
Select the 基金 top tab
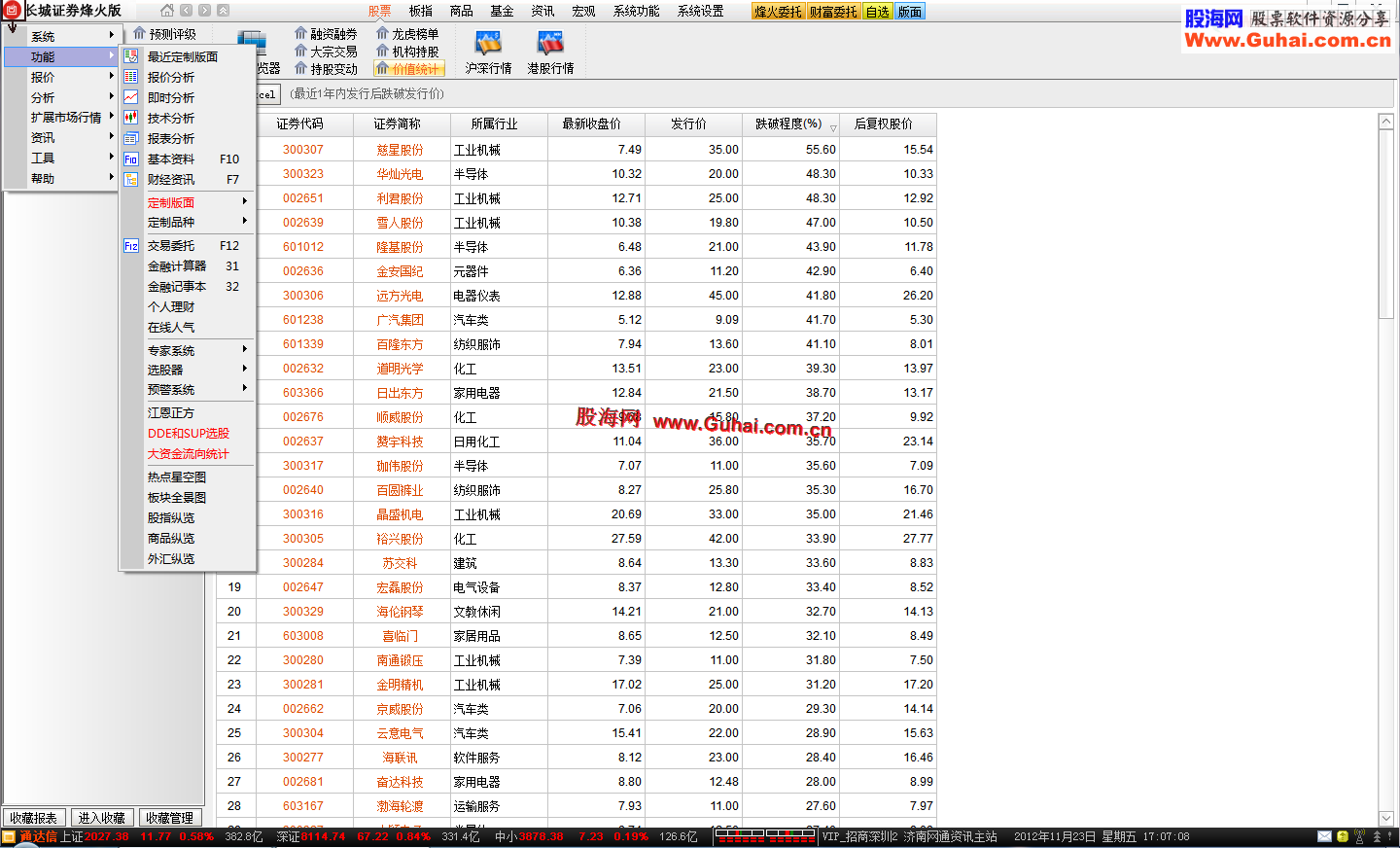[503, 12]
